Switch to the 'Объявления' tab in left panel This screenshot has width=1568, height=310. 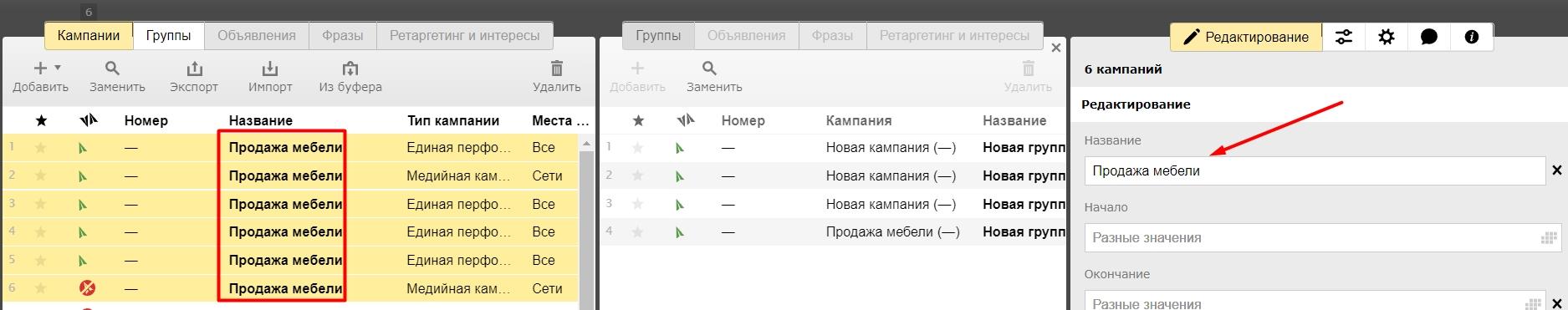tap(257, 36)
